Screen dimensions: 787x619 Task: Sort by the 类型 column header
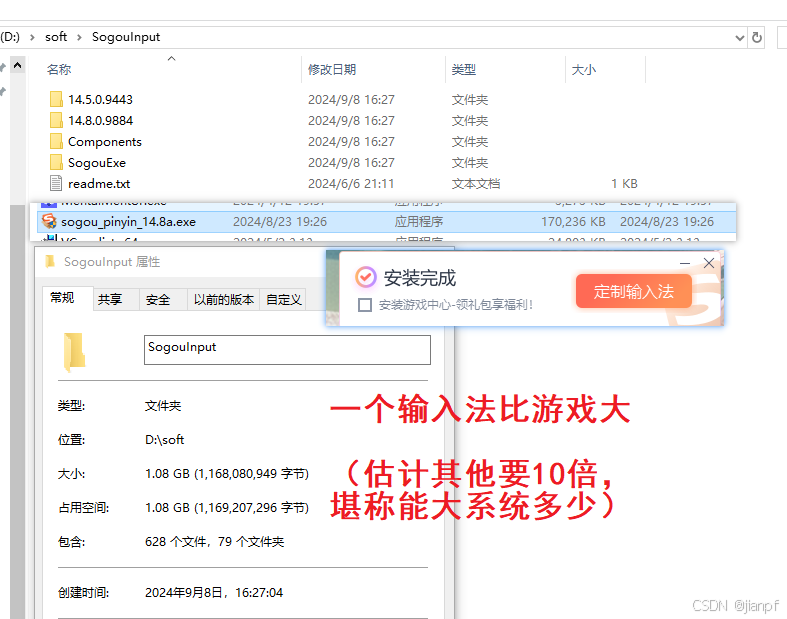[463, 69]
